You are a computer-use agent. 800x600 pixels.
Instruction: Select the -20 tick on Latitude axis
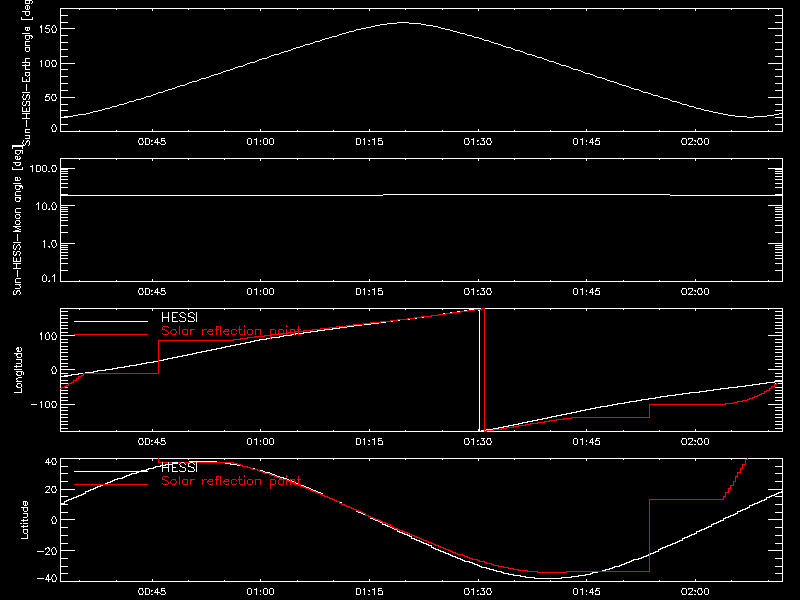coord(47,551)
